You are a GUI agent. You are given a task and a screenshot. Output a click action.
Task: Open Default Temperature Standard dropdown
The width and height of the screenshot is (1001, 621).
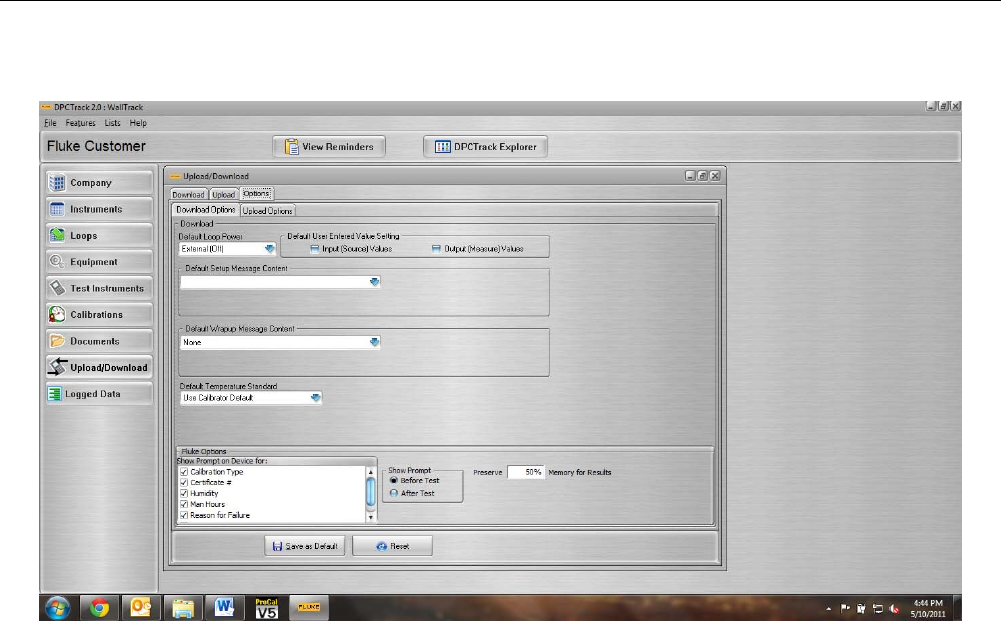click(x=315, y=398)
